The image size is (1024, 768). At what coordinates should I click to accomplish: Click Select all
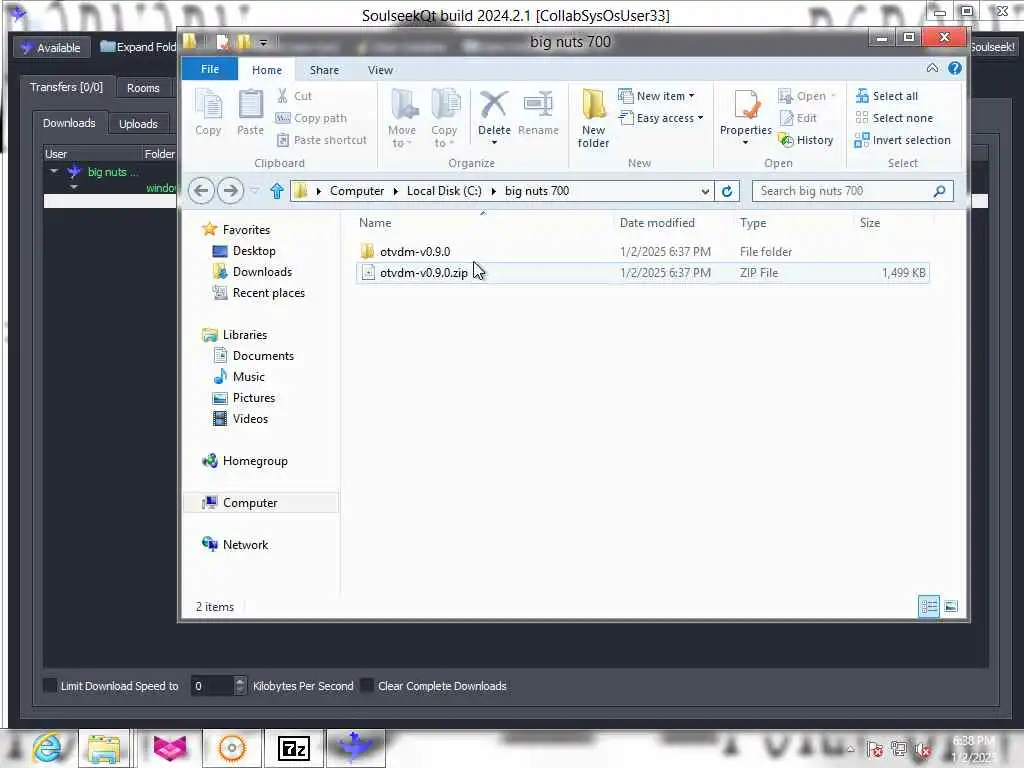pyautogui.click(x=887, y=96)
